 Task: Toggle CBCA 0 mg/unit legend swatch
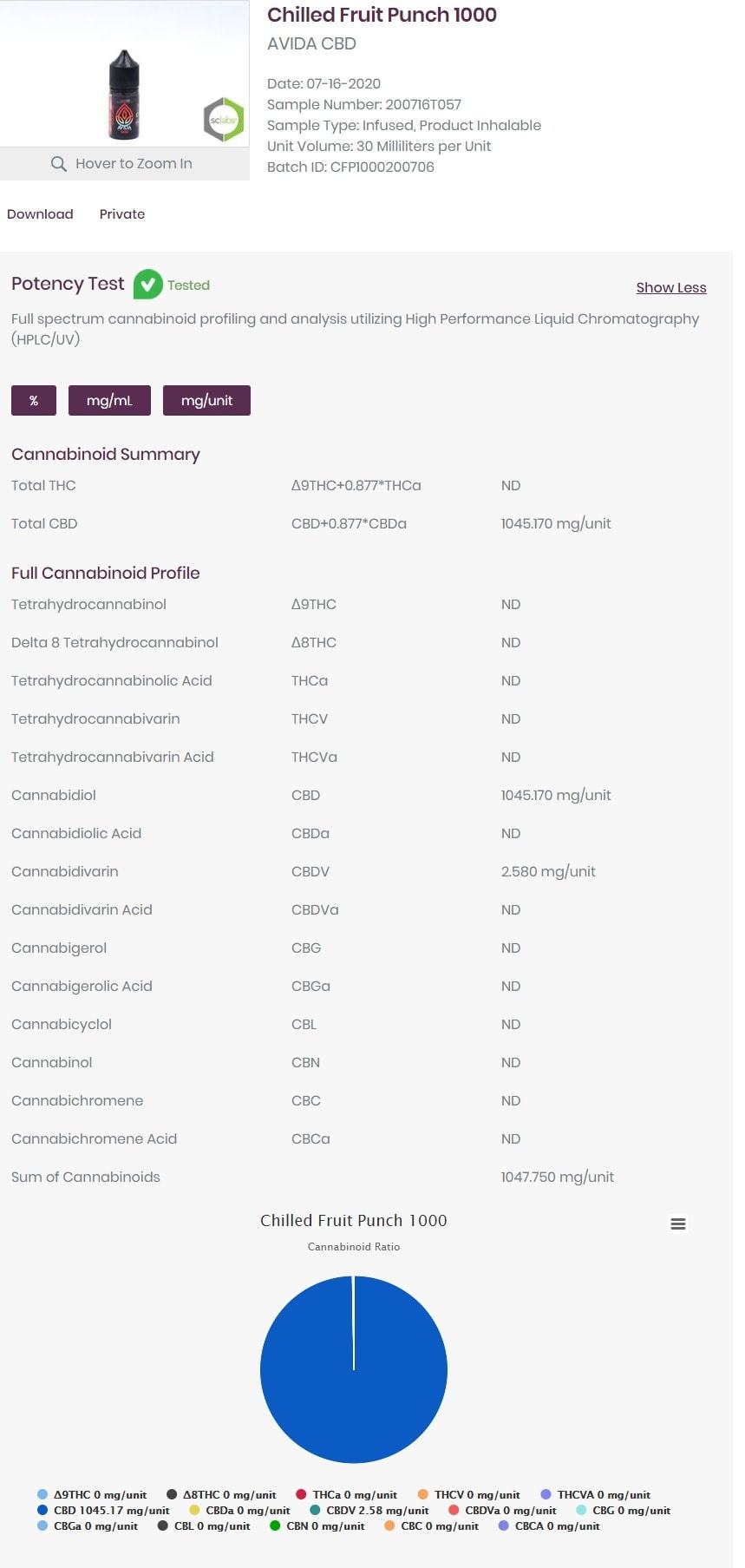point(504,1525)
